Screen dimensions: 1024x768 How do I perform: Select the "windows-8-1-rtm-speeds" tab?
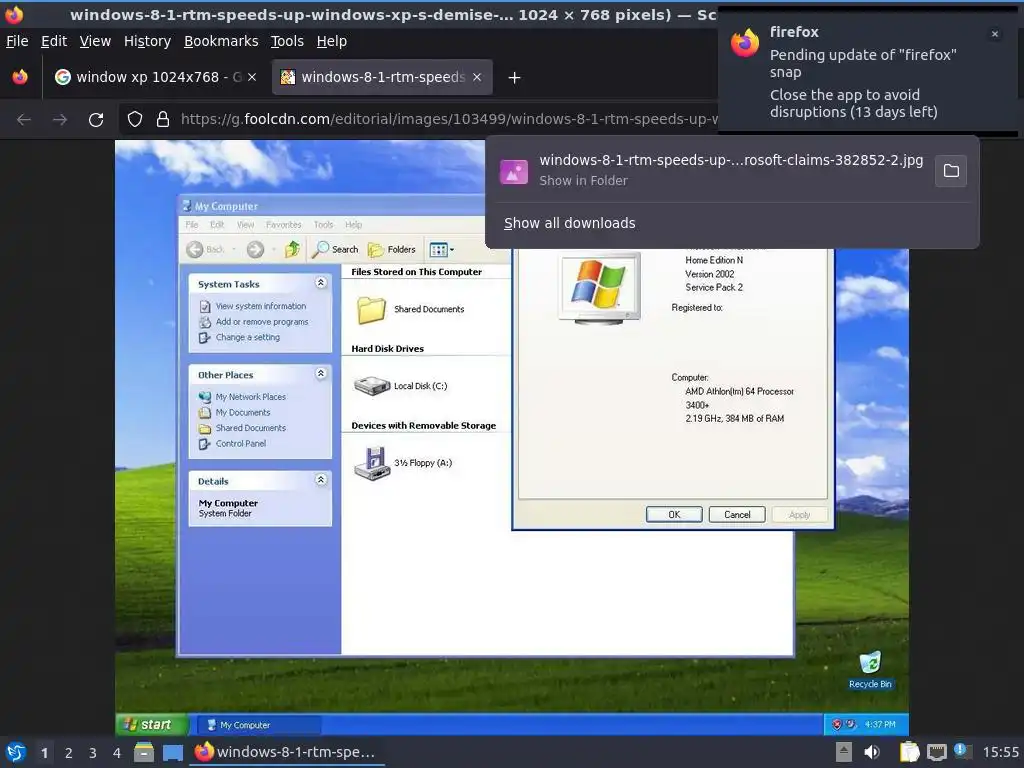tap(382, 77)
